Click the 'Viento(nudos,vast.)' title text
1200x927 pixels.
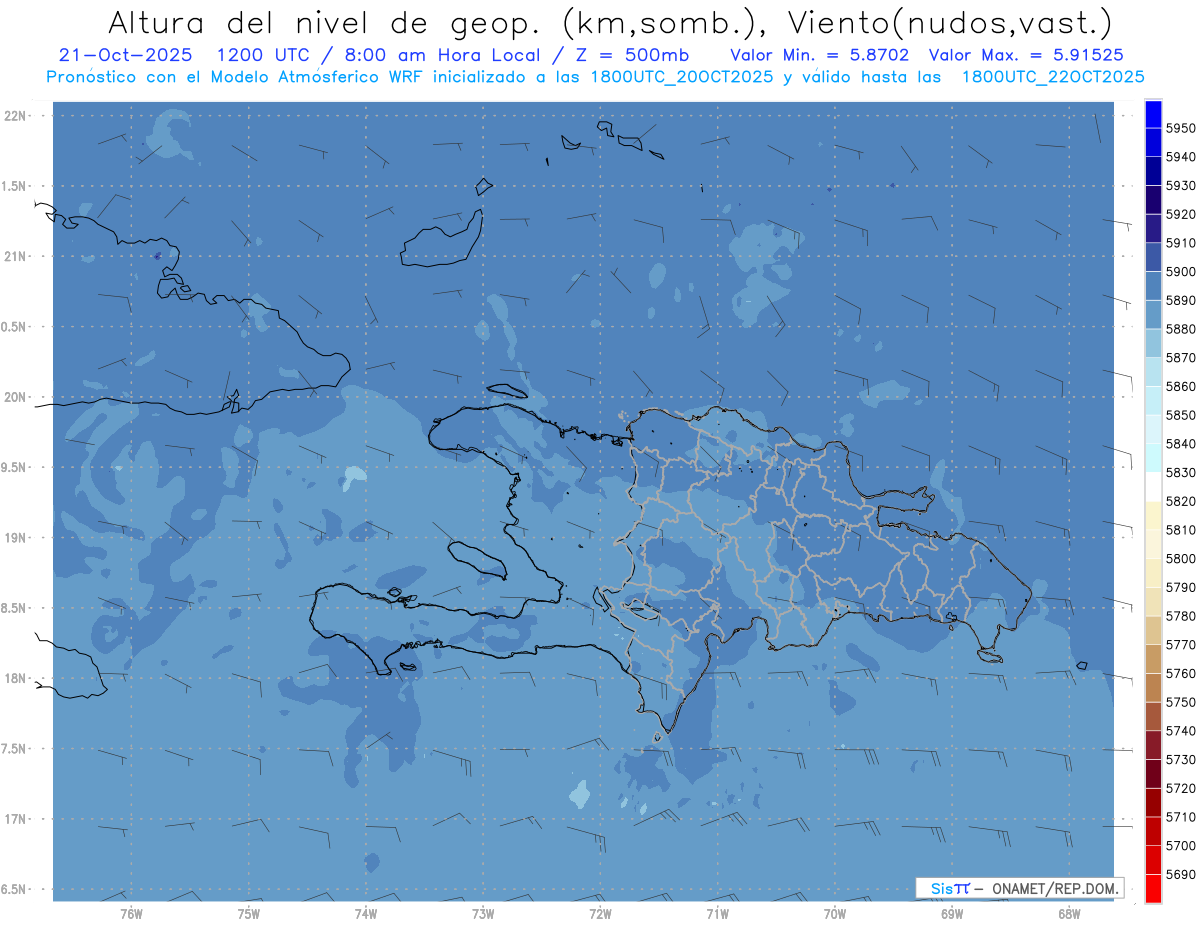(951, 23)
